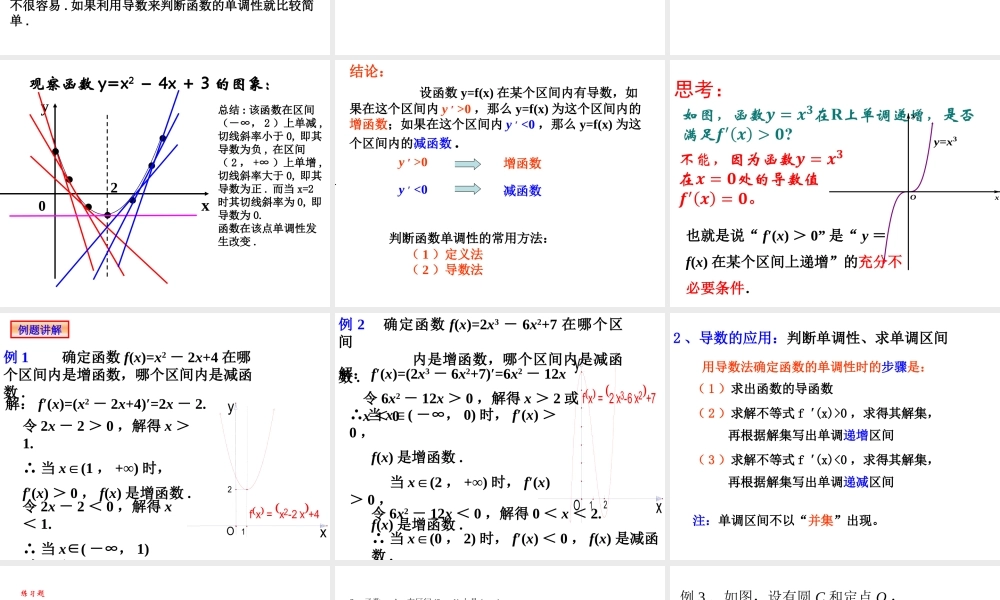This screenshot has height=600, width=1000.
Task: Click the y=x³ graph label
Action: click(945, 142)
